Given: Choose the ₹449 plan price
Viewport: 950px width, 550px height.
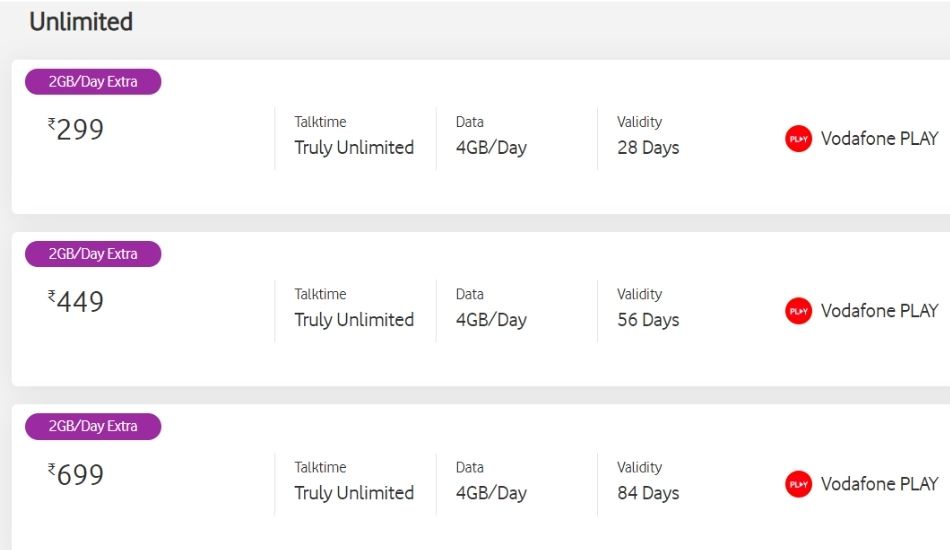Looking at the screenshot, I should pyautogui.click(x=76, y=302).
